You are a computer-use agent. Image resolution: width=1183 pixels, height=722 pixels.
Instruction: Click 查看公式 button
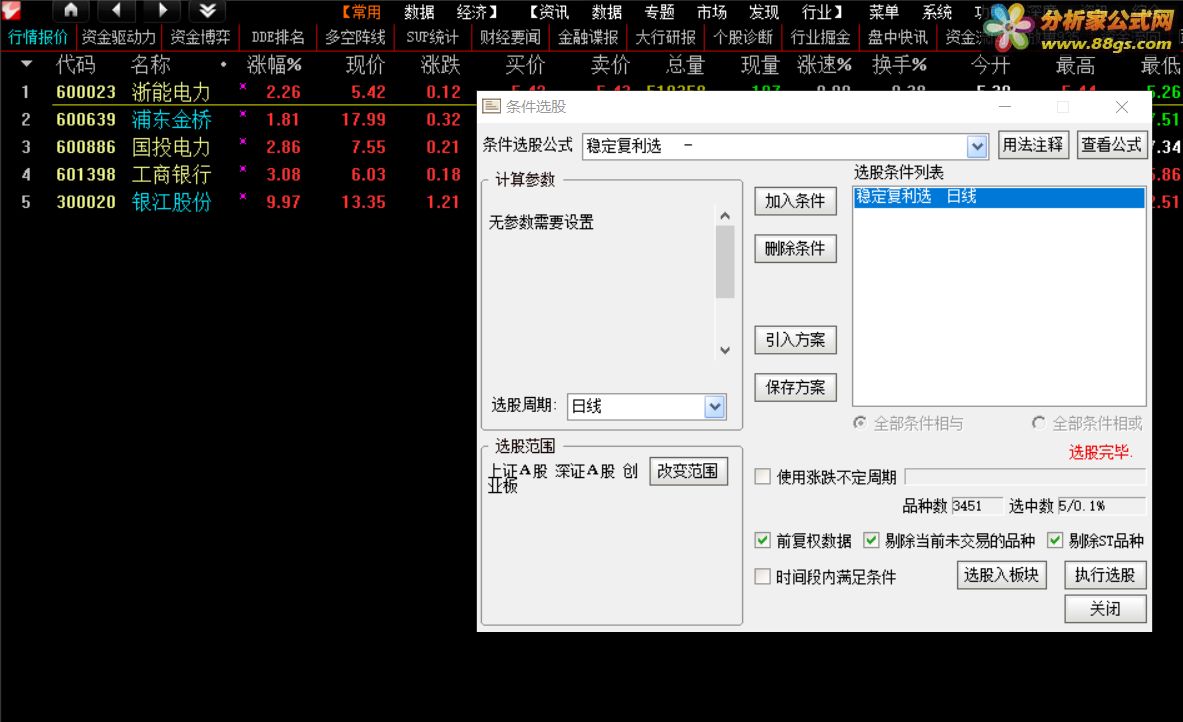(1111, 145)
